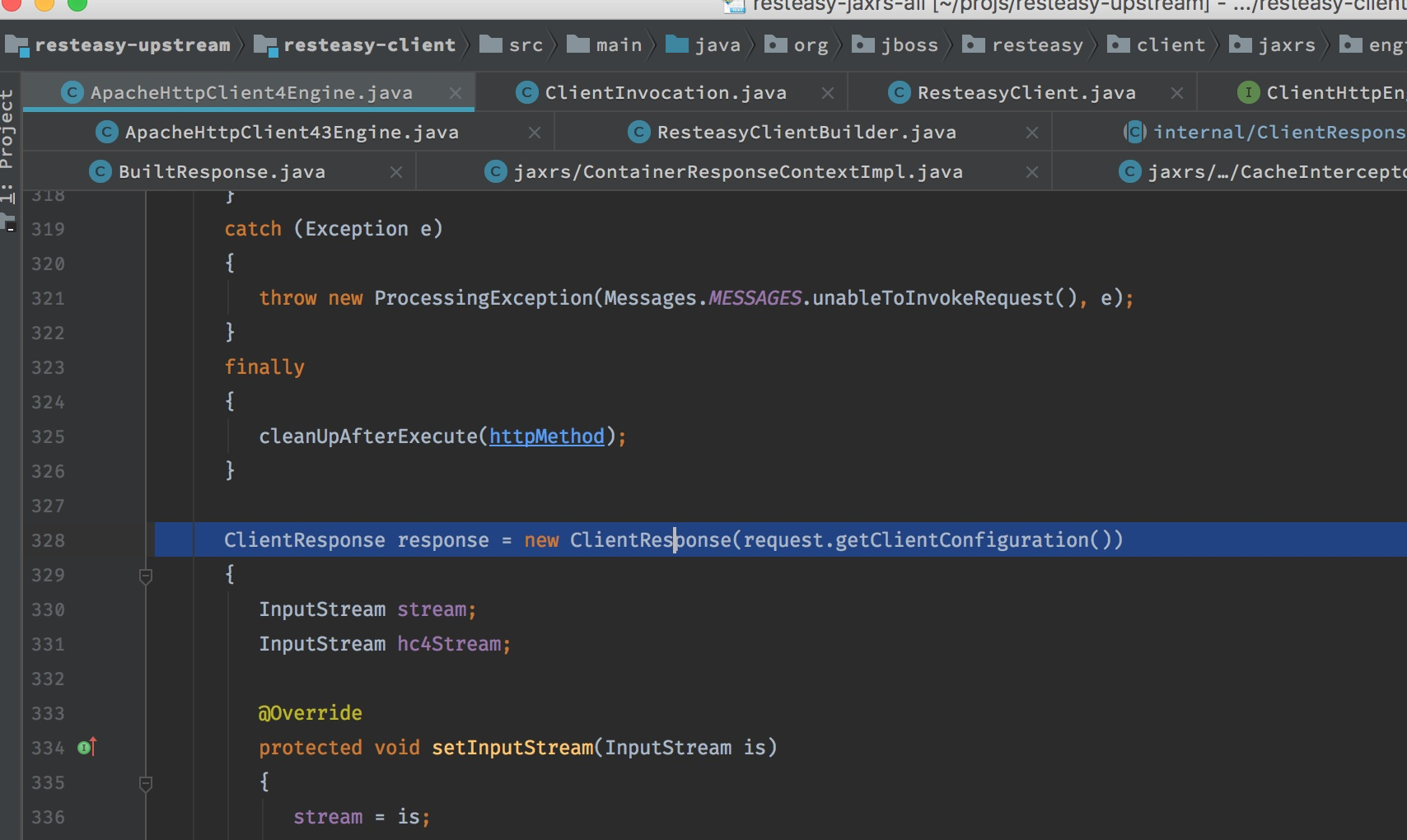
Task: Click package icon of jboss breadcrumb
Action: click(863, 44)
